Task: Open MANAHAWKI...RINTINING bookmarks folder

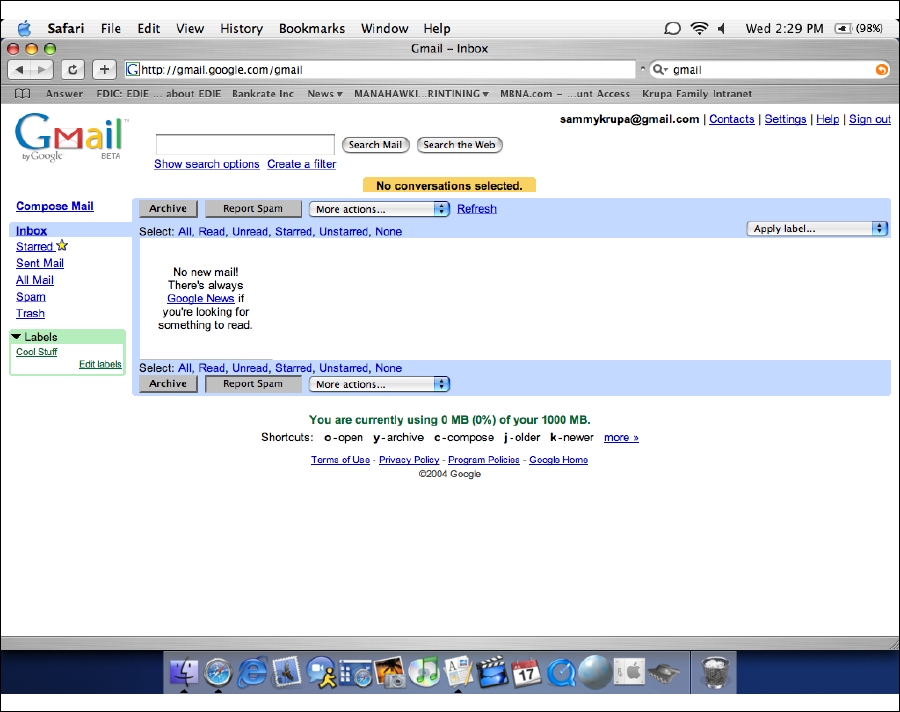Action: coord(421,94)
